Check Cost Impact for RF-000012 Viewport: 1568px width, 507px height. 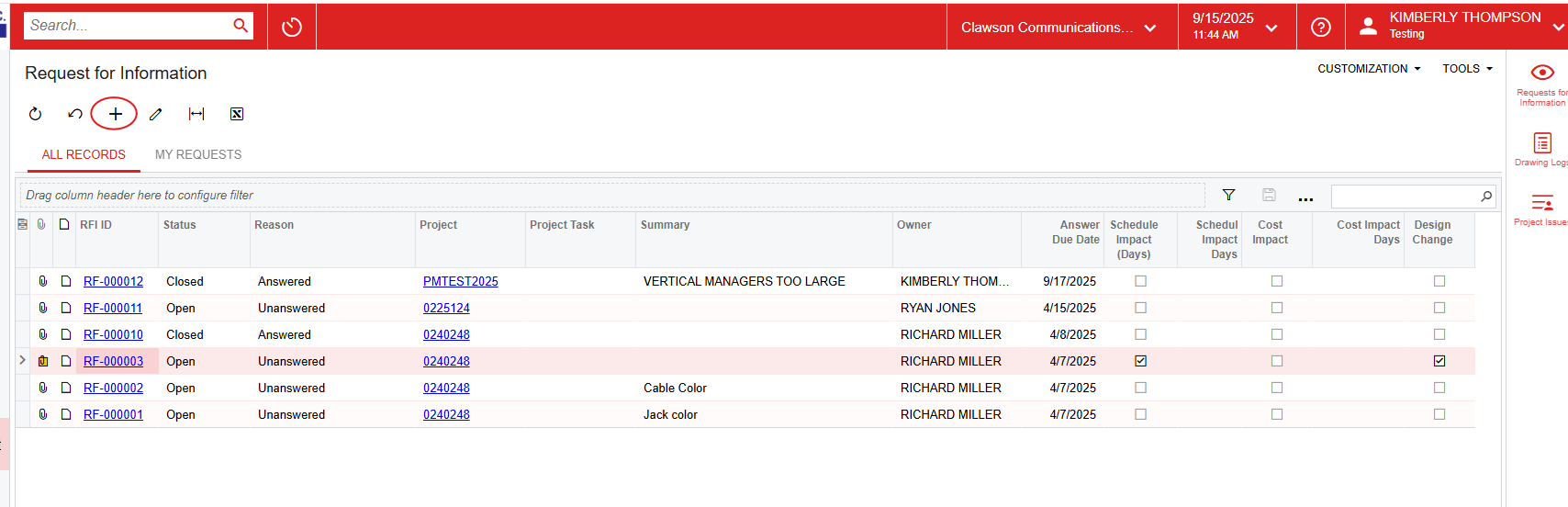point(1276,281)
